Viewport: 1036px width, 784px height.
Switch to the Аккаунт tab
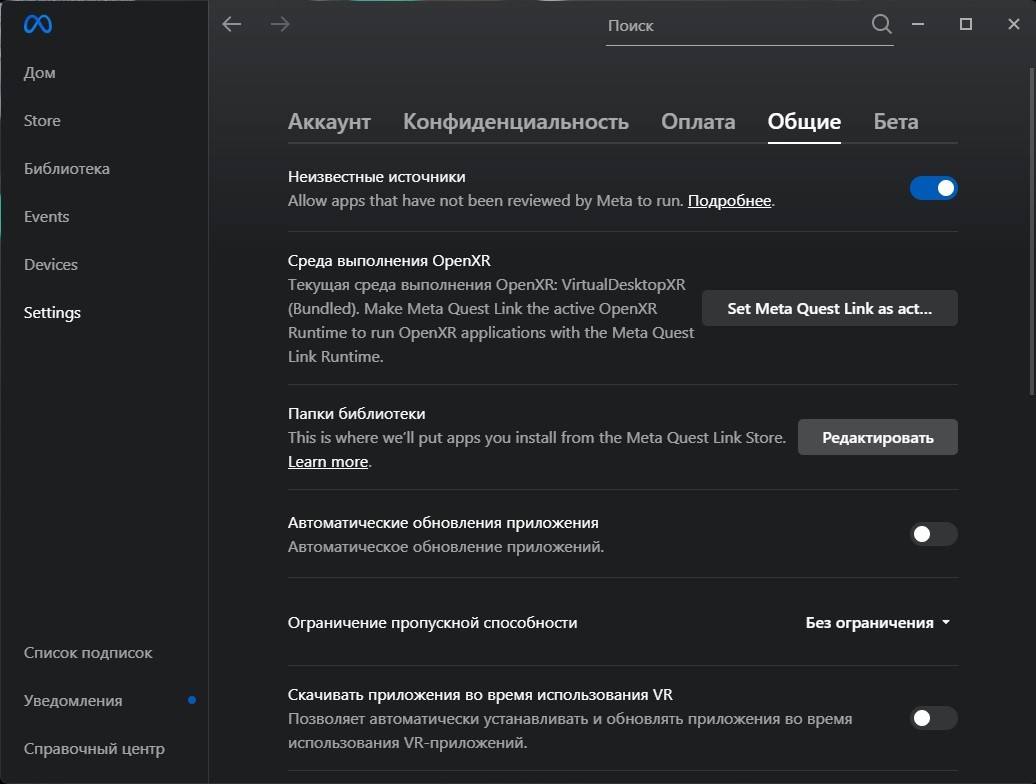[x=329, y=122]
